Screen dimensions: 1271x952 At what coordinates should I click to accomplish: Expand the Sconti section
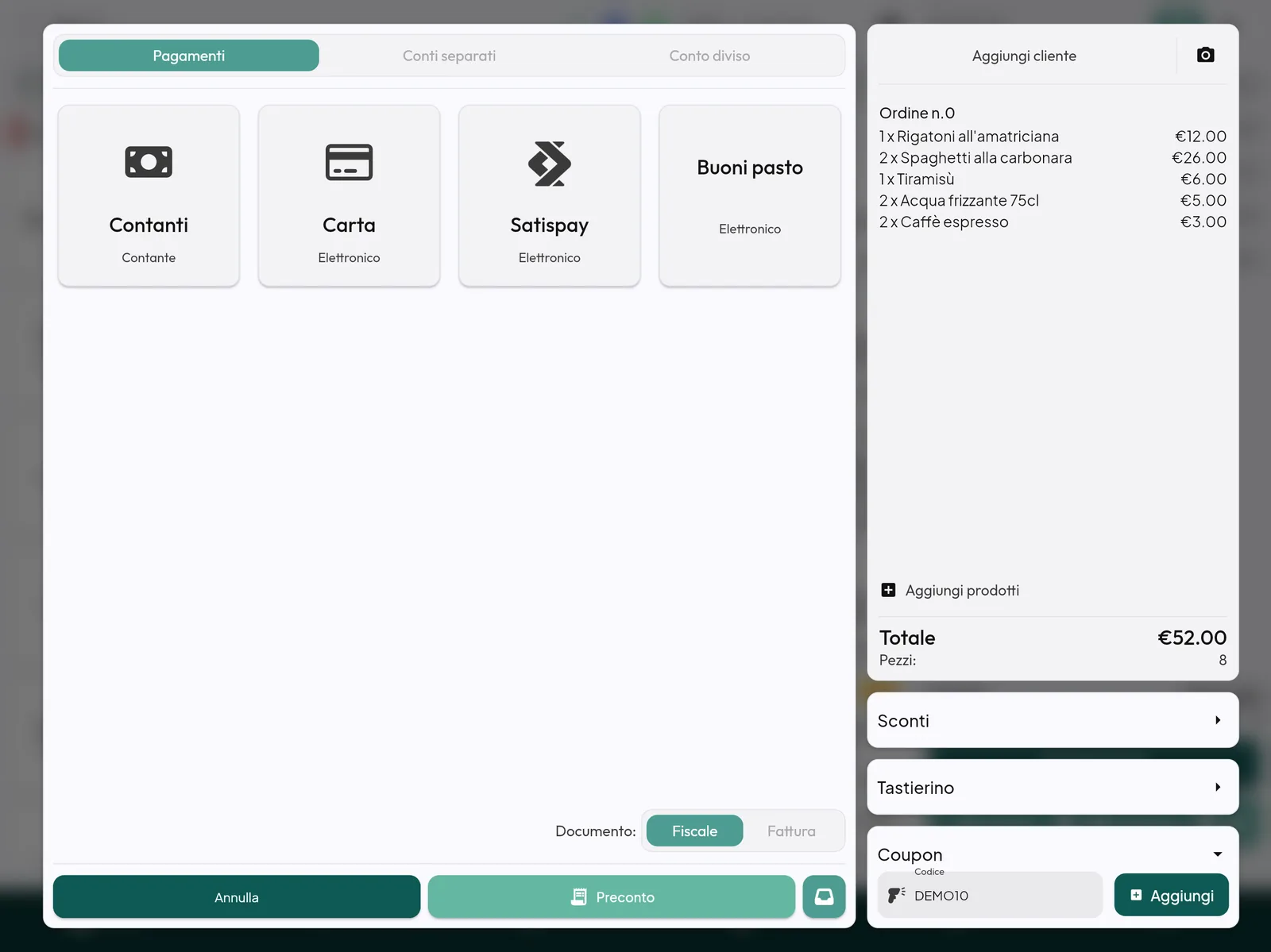(x=1053, y=720)
